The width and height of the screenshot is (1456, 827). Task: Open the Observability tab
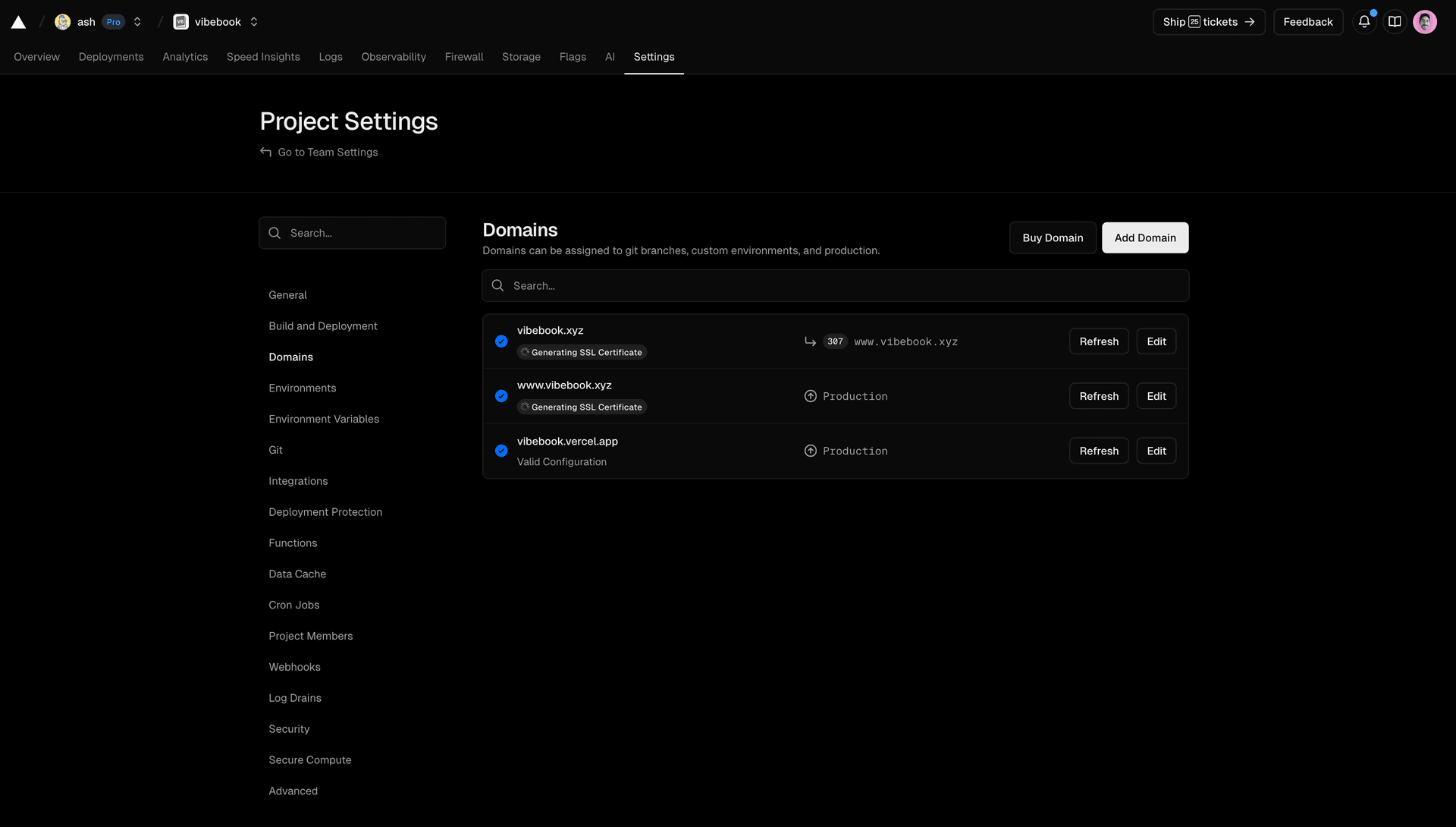pyautogui.click(x=394, y=57)
